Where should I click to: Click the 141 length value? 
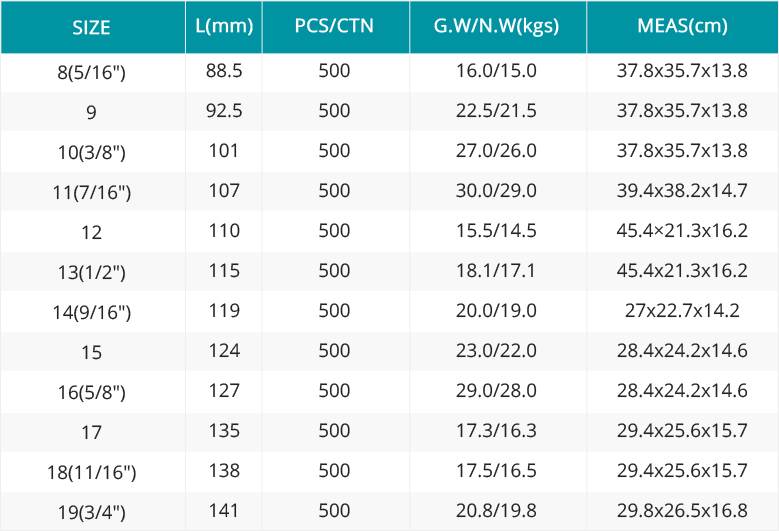pos(224,511)
